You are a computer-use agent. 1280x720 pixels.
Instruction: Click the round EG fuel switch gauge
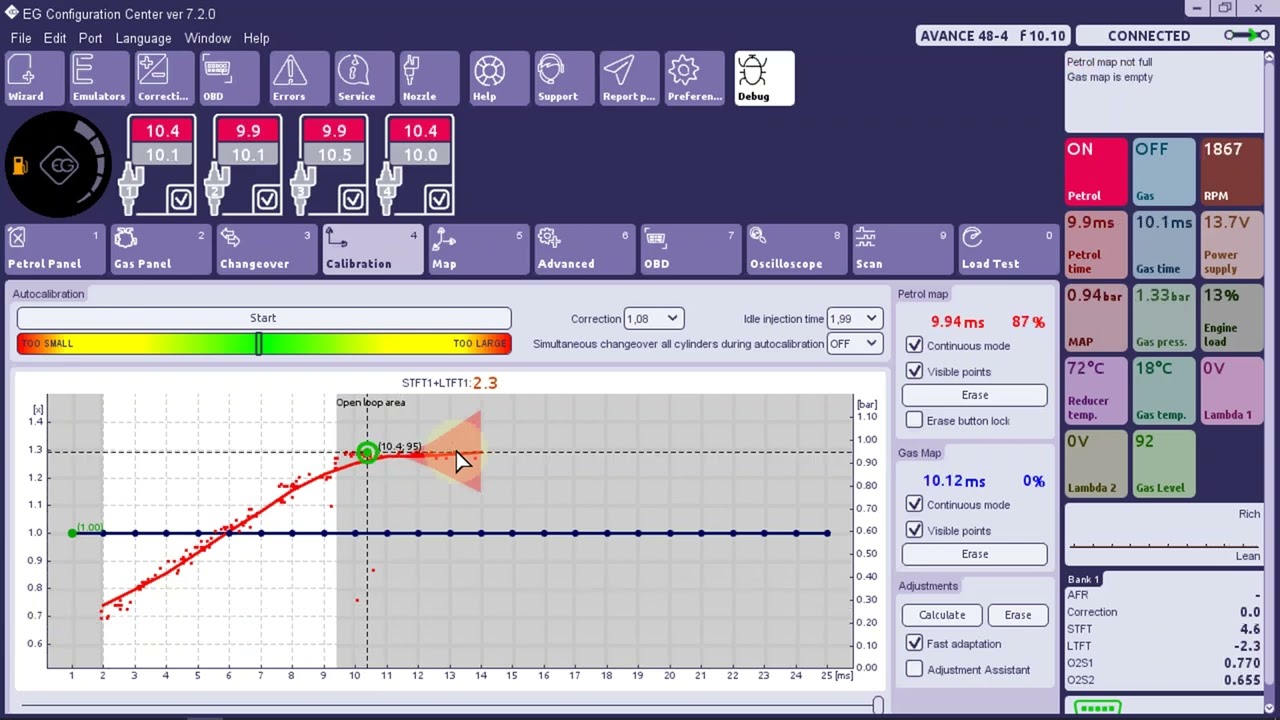[x=59, y=165]
